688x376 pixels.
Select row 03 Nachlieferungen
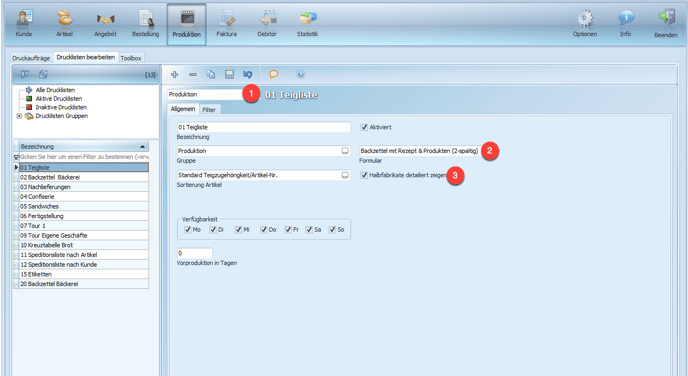click(x=84, y=187)
